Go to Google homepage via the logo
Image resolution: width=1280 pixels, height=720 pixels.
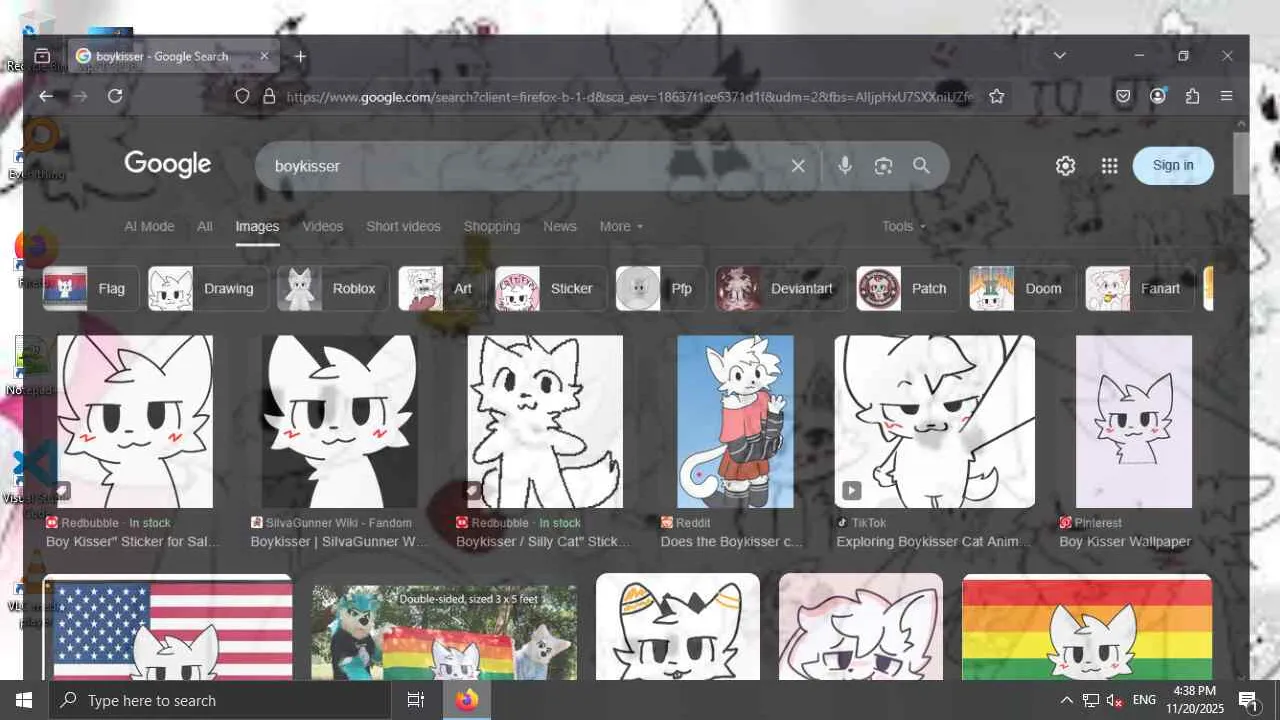[x=168, y=164]
